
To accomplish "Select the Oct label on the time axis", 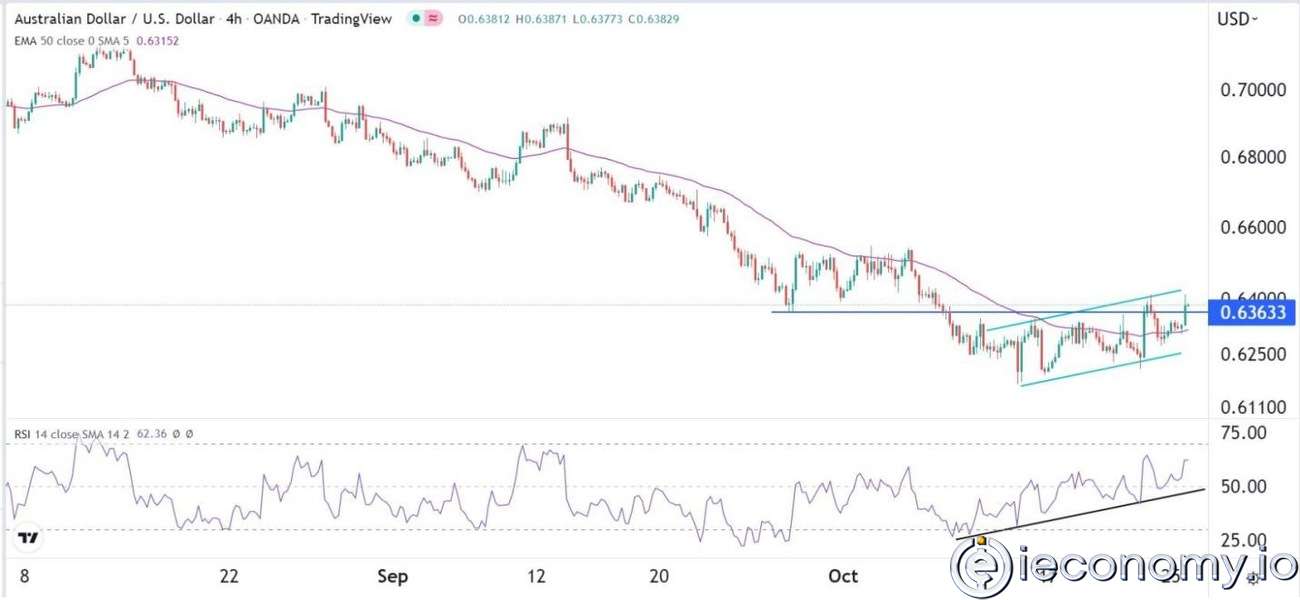I will click(841, 576).
